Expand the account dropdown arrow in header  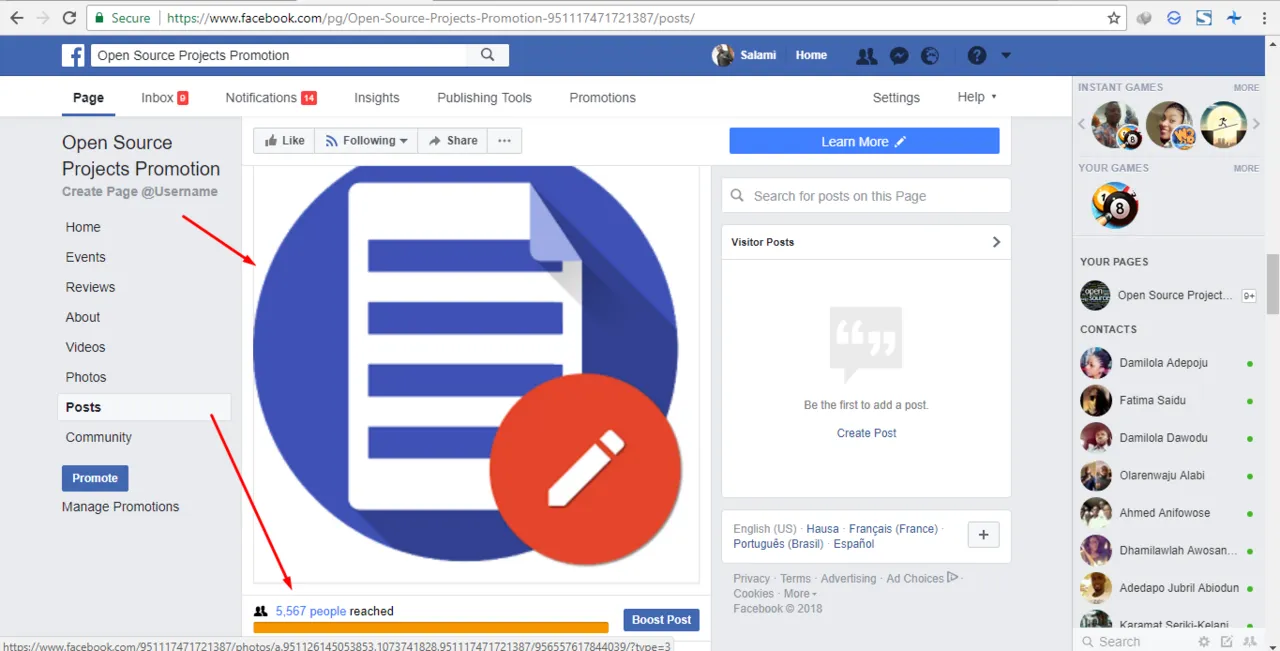(1006, 56)
